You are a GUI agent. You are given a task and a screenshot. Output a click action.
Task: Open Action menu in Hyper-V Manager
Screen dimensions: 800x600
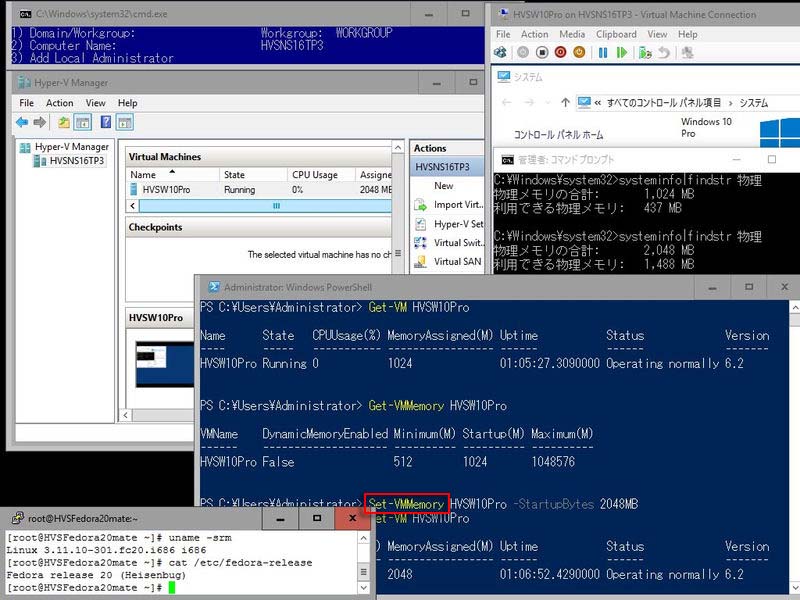tap(60, 103)
